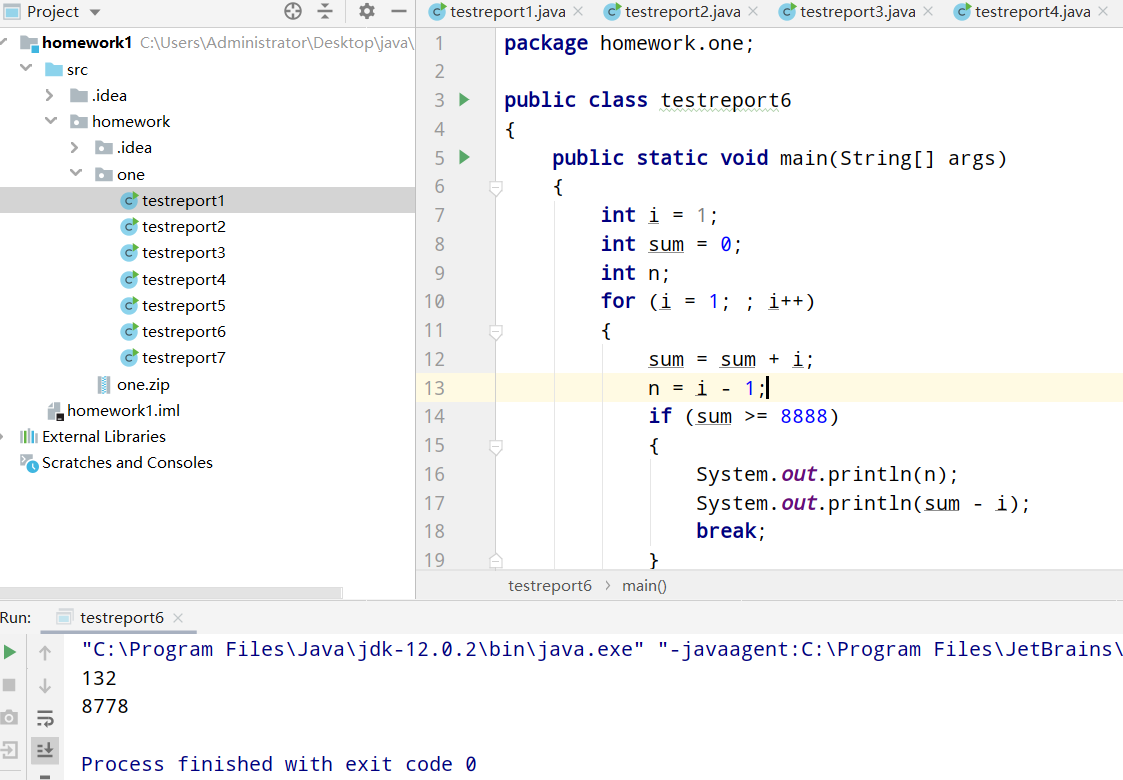Image resolution: width=1123 pixels, height=780 pixels.
Task: Click the exit icon in Run toolbar
Action: [x=9, y=750]
